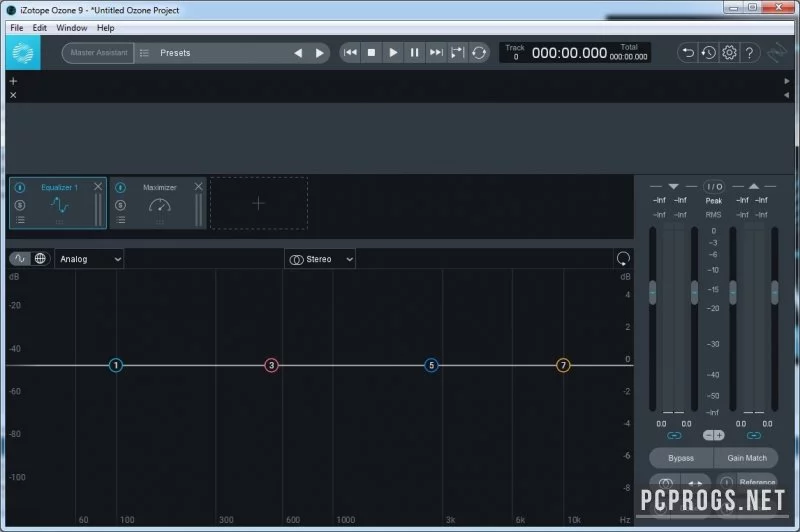Remove track with the small X icon
Viewport: 800px width, 532px height.
pyautogui.click(x=13, y=95)
